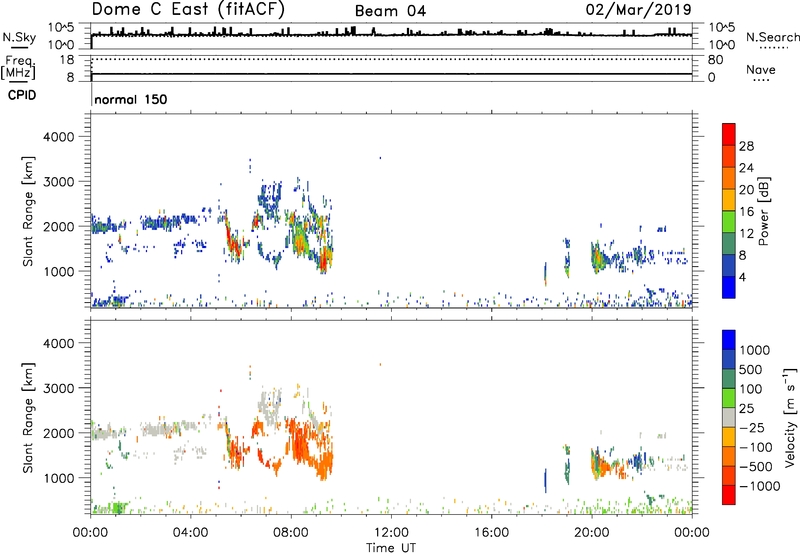Click the "04:00" time tick label

coord(190,533)
